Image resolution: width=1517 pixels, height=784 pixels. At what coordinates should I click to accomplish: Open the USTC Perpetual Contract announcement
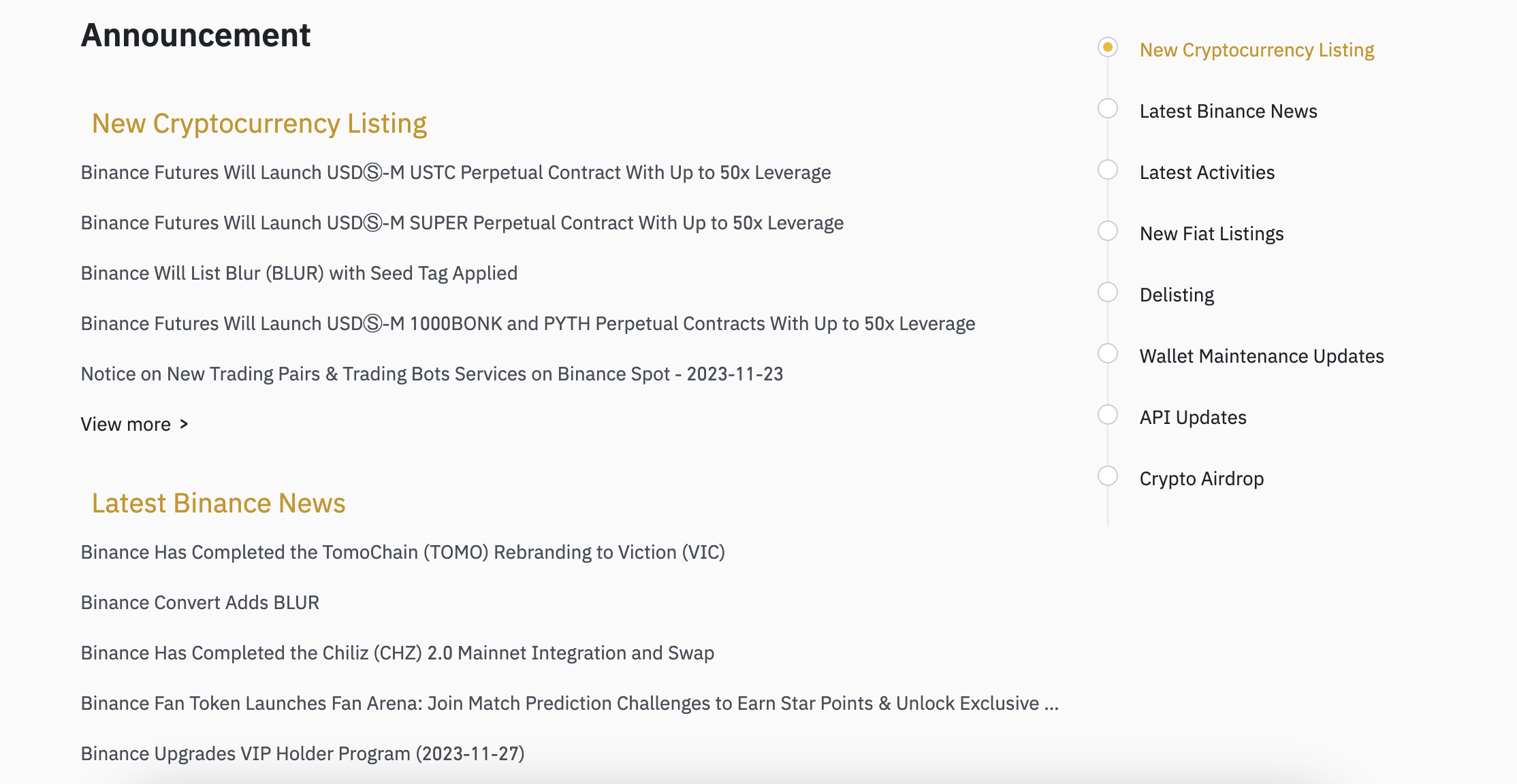pos(456,172)
